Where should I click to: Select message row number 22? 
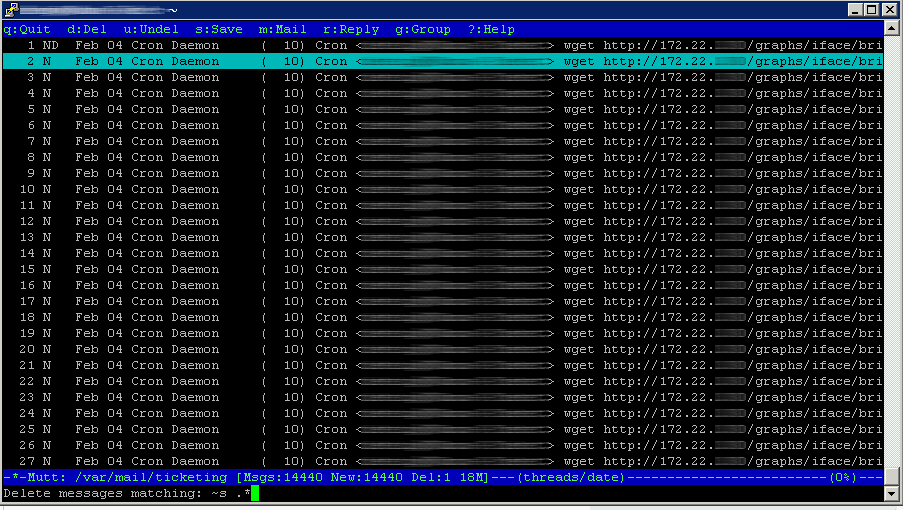tap(442, 381)
